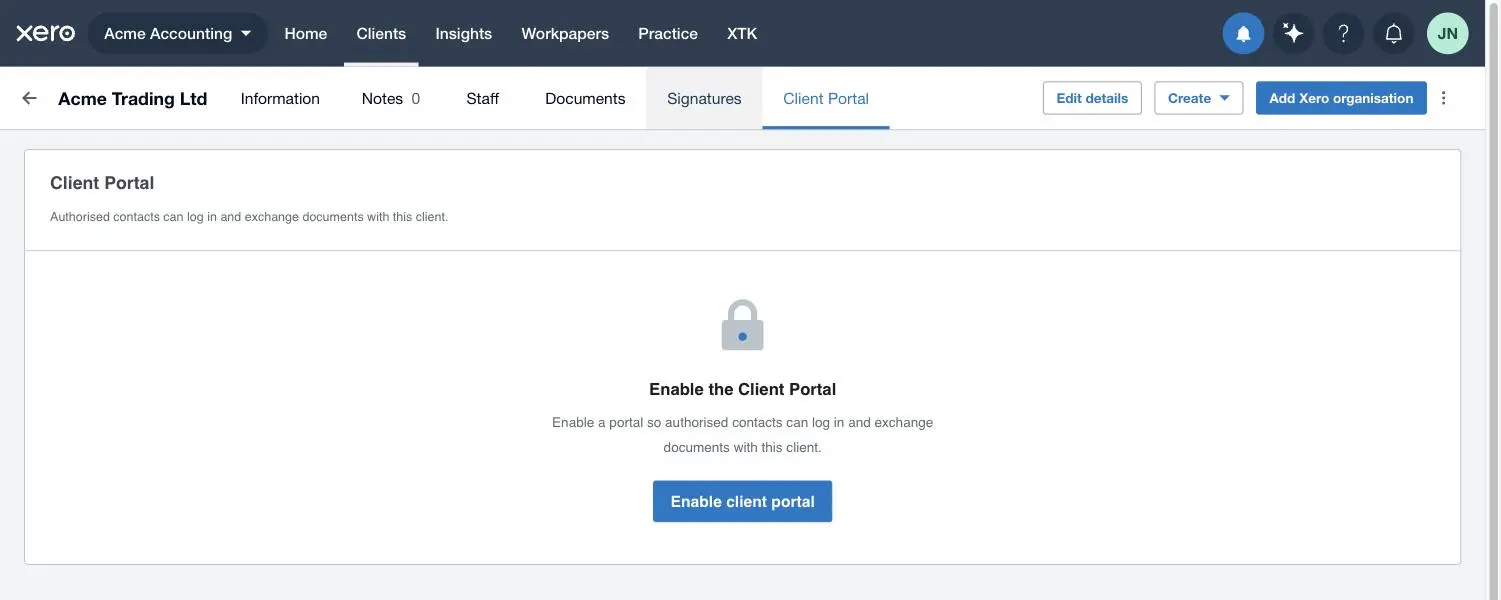Switch to the Staff tab
The height and width of the screenshot is (600, 1501).
(482, 98)
